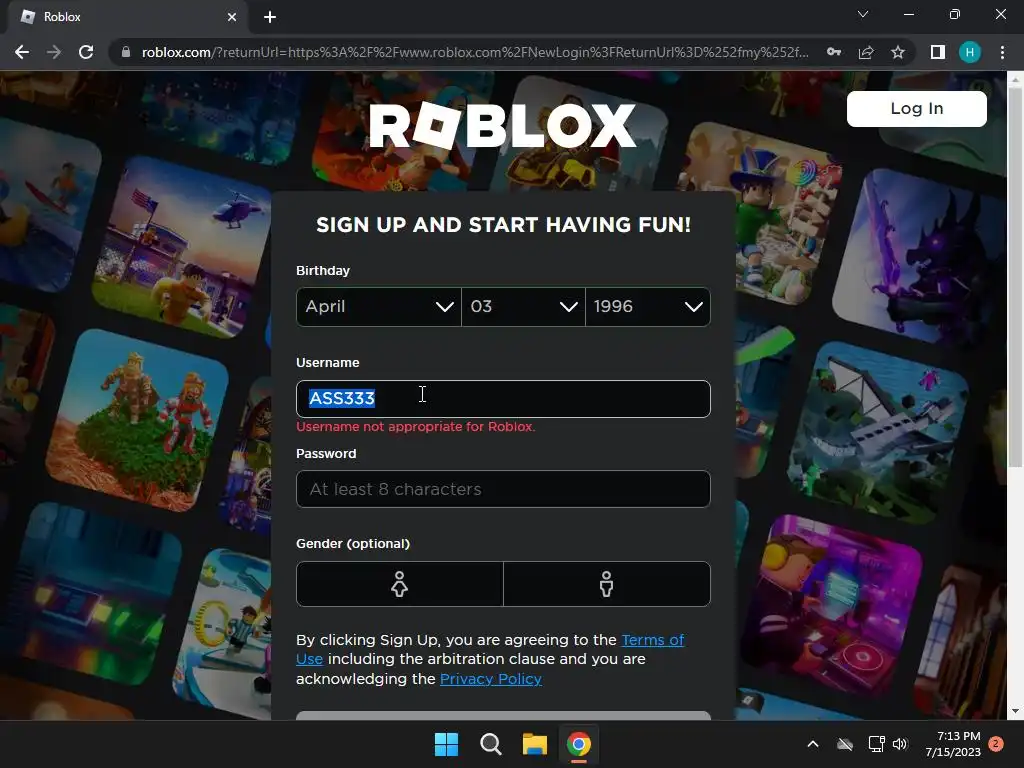Open network settings from tray icon

876,744
